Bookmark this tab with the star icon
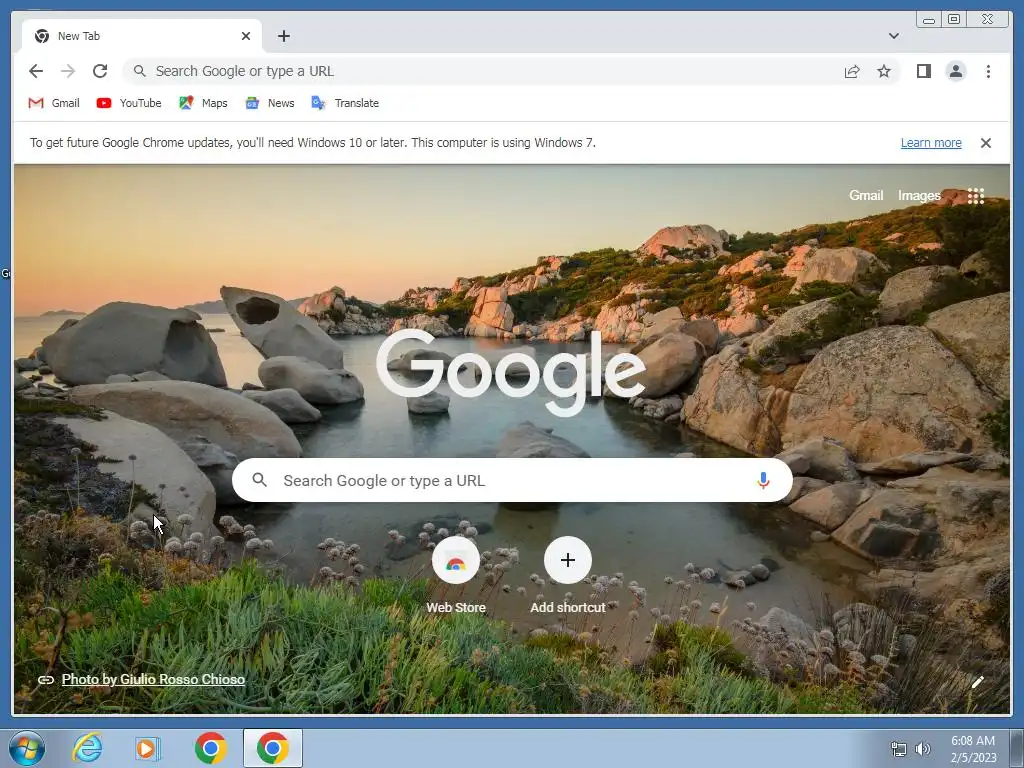1024x768 pixels. [884, 71]
